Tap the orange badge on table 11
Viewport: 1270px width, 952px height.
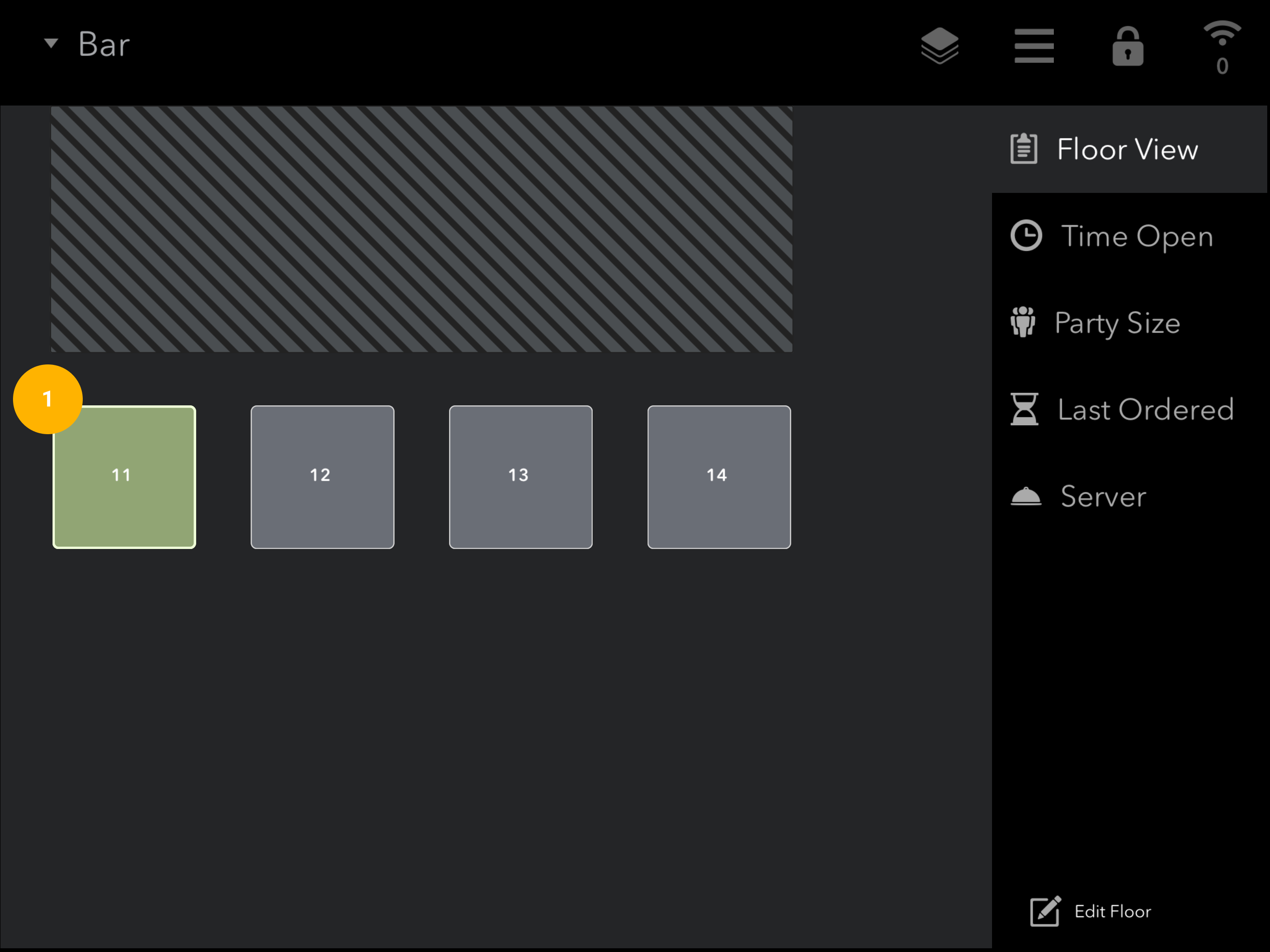tap(48, 399)
